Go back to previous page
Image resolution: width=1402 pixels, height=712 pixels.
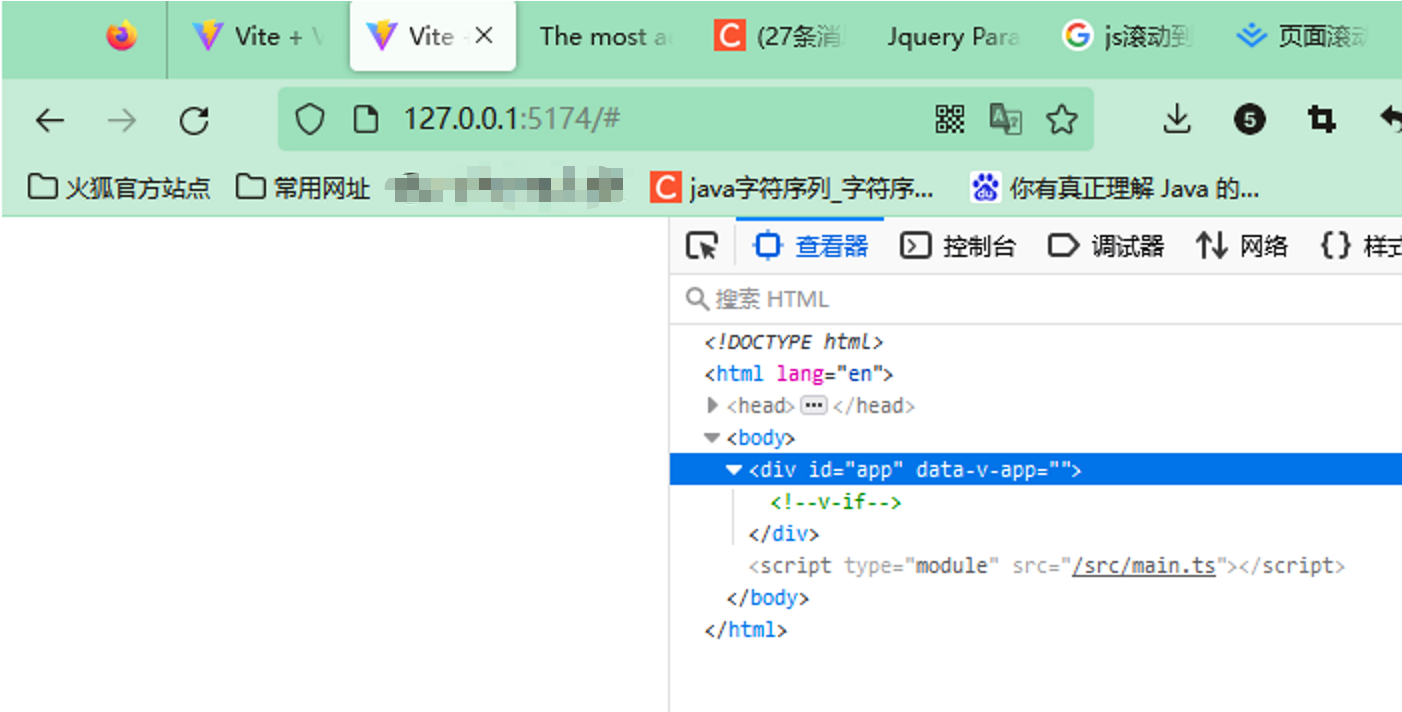[49, 121]
